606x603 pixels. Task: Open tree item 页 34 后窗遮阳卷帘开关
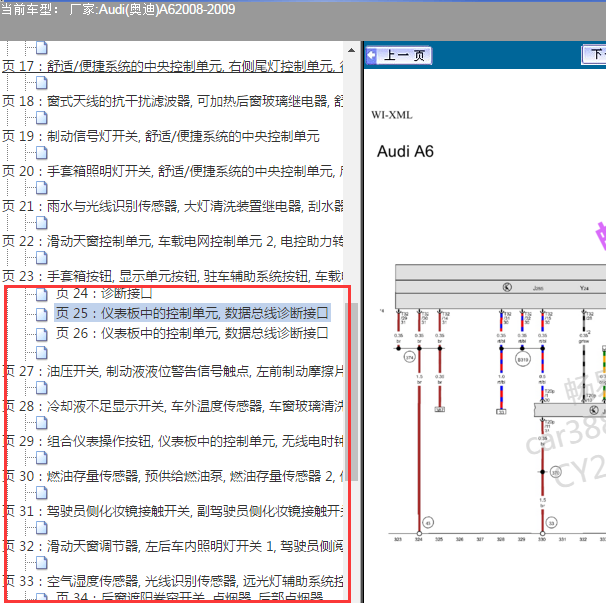coord(189,596)
